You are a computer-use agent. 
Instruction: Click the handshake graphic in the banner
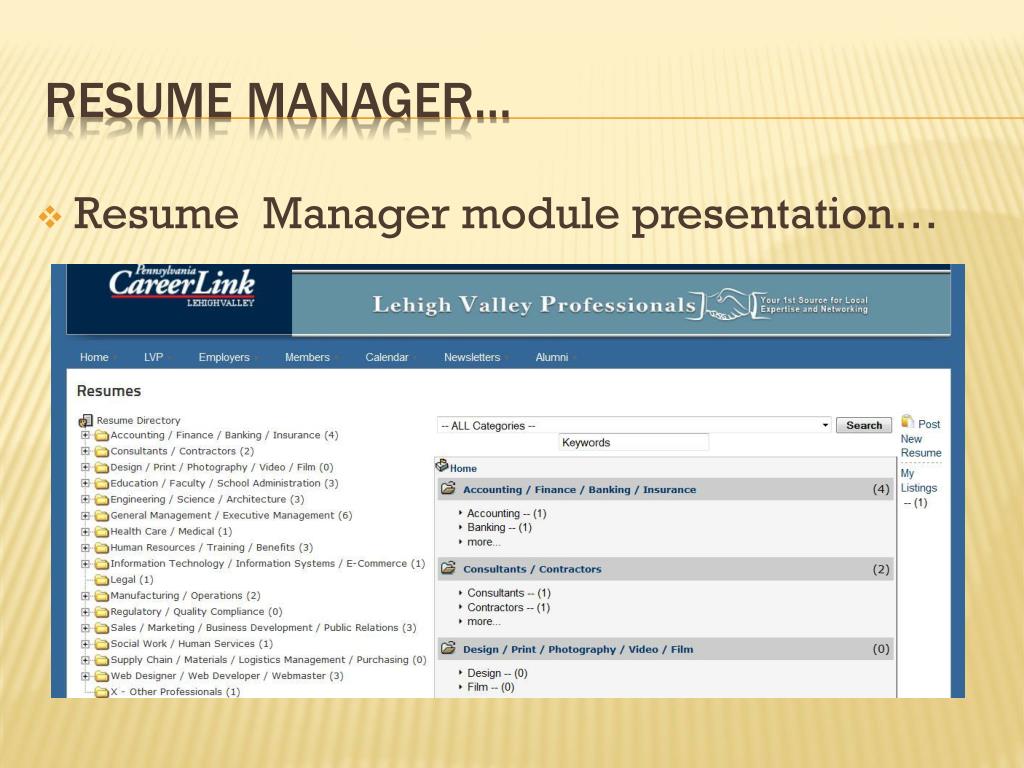728,304
